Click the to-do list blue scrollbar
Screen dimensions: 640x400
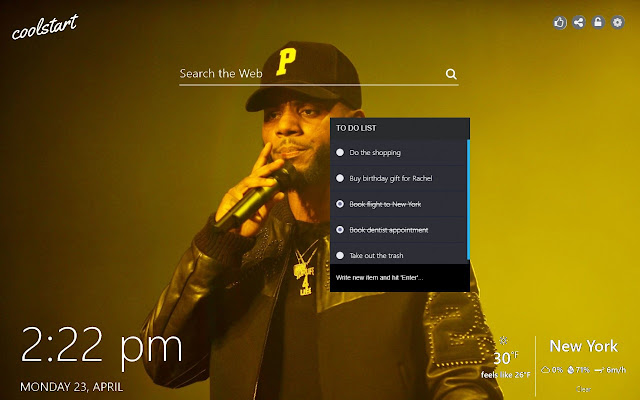[x=468, y=199]
